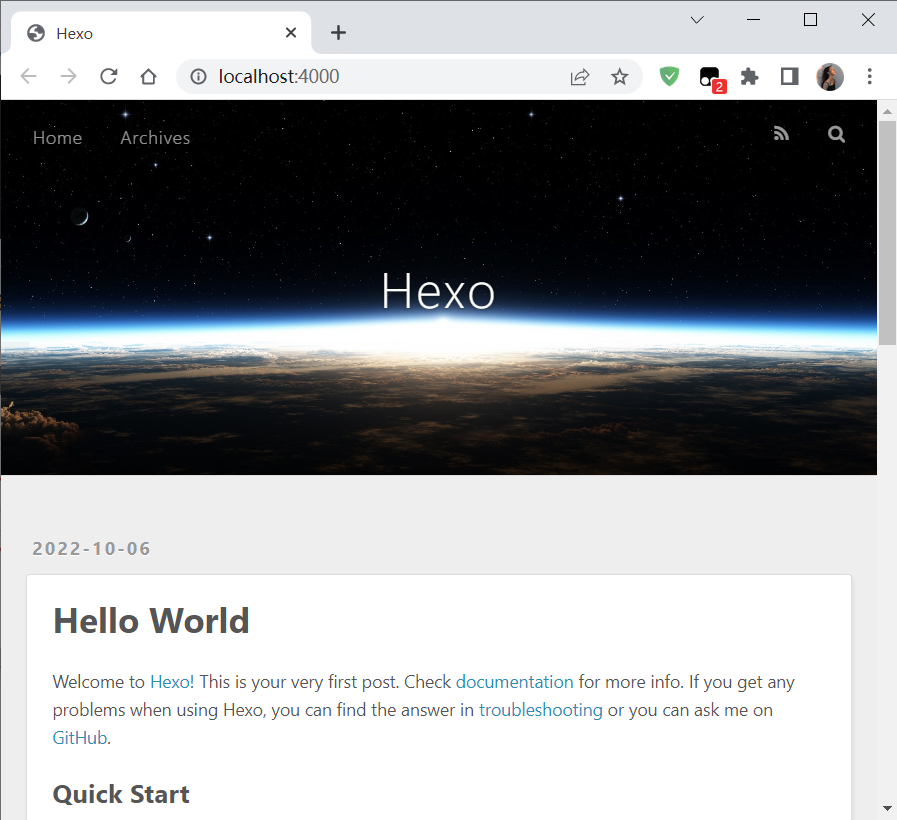Open Archives in blog navigation

(x=155, y=138)
